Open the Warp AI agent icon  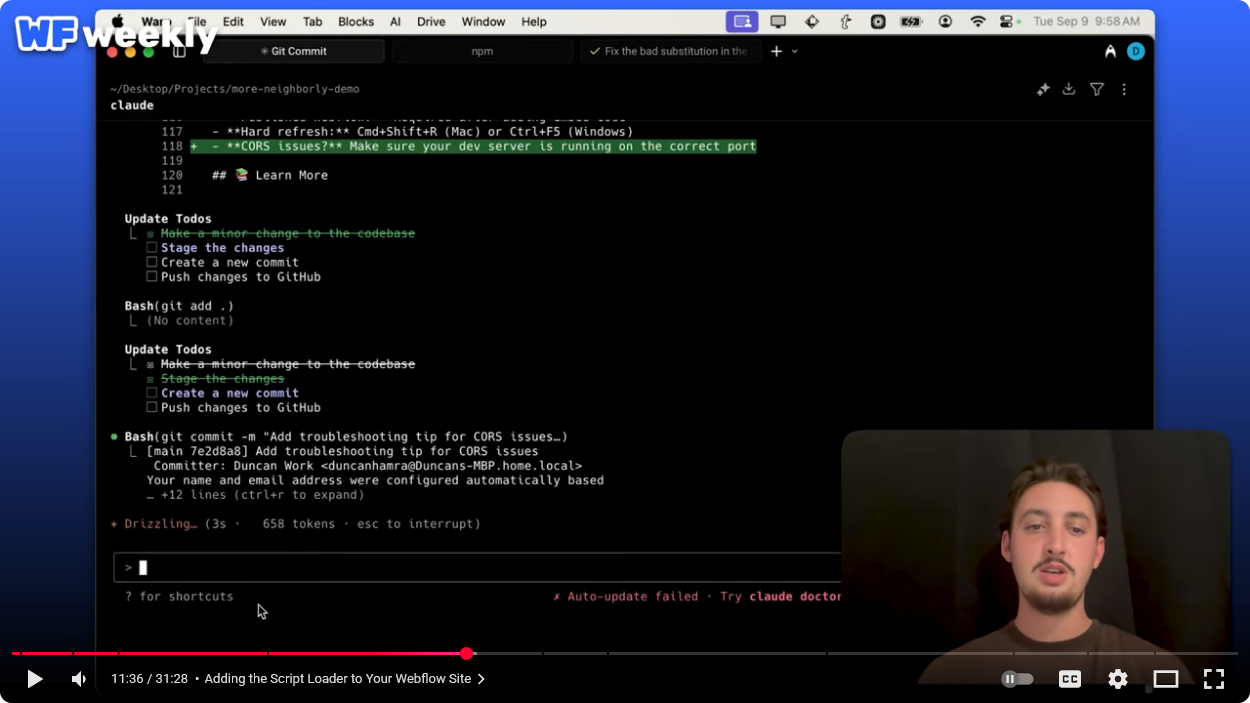(x=1110, y=51)
